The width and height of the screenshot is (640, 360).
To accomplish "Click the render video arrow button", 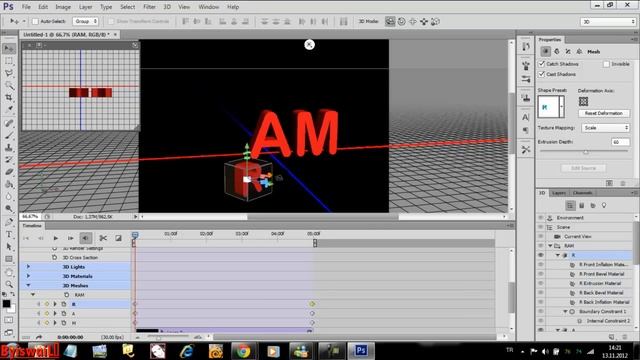I will (39, 337).
